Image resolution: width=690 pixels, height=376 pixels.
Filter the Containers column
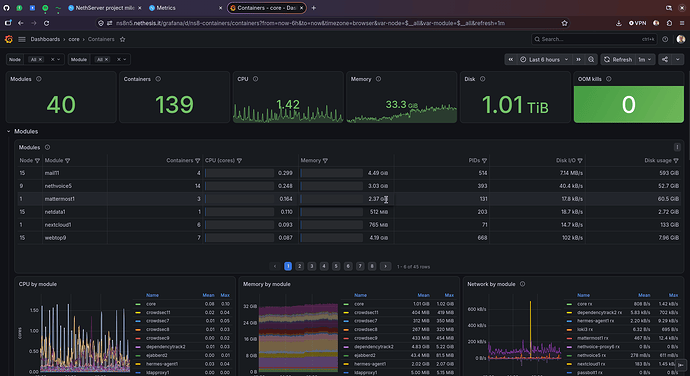pos(198,161)
